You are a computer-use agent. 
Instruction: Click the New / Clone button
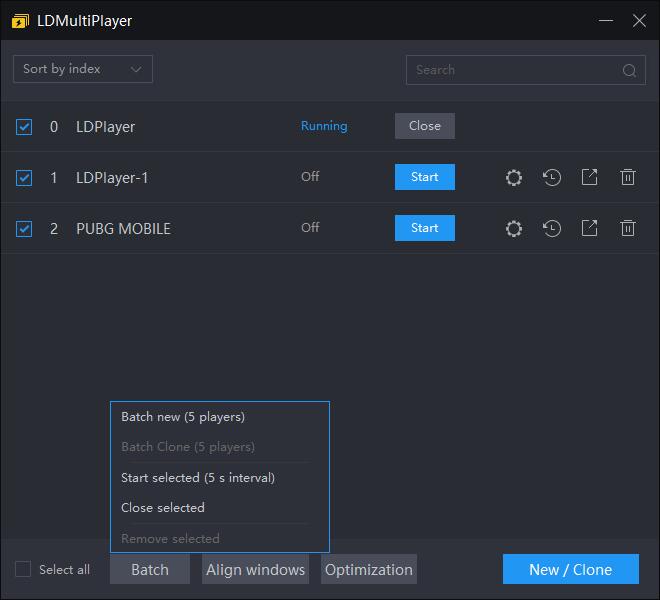pyautogui.click(x=571, y=569)
